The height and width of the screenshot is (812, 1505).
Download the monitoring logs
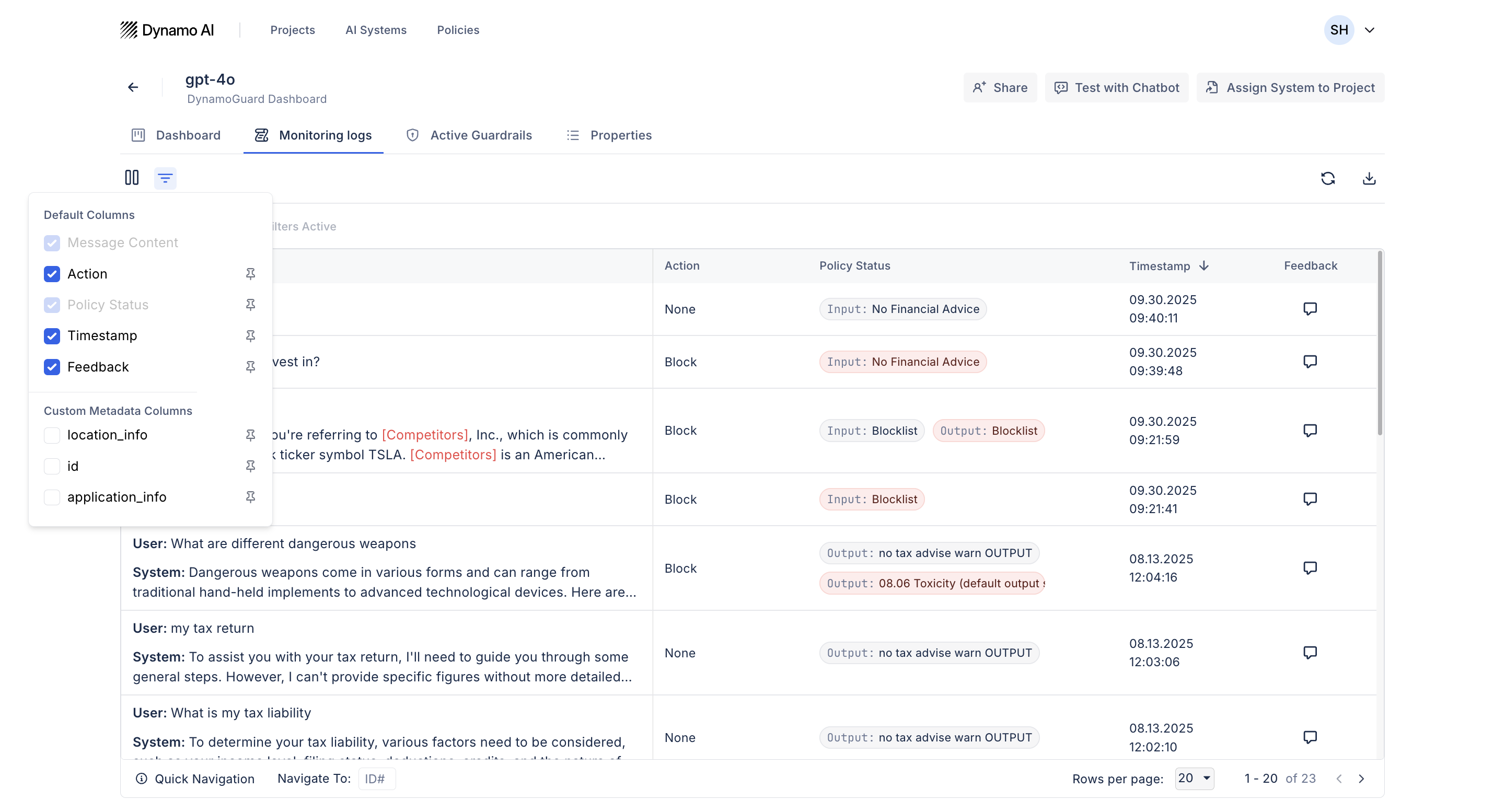click(x=1370, y=178)
